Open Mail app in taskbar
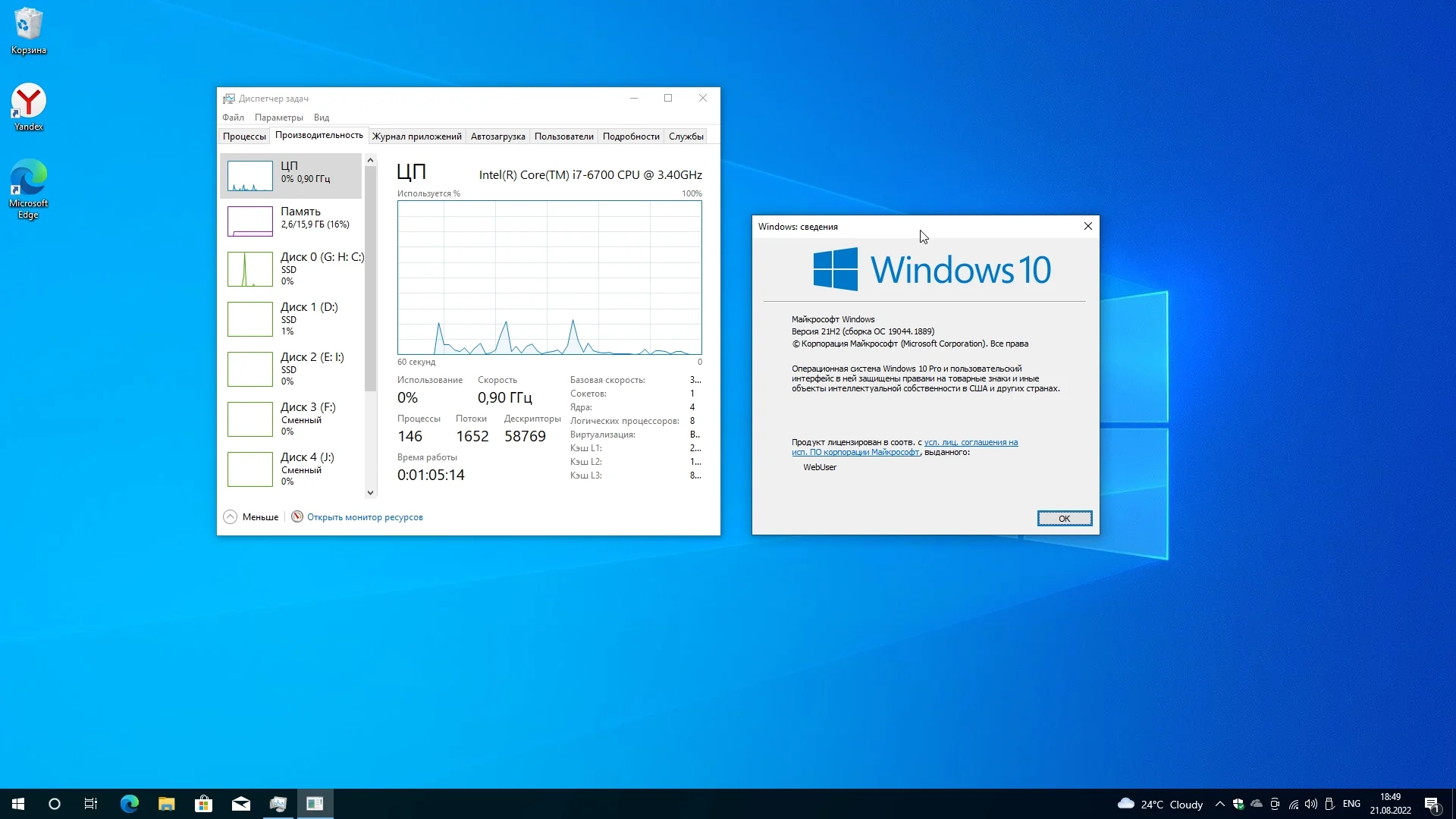 click(x=240, y=804)
